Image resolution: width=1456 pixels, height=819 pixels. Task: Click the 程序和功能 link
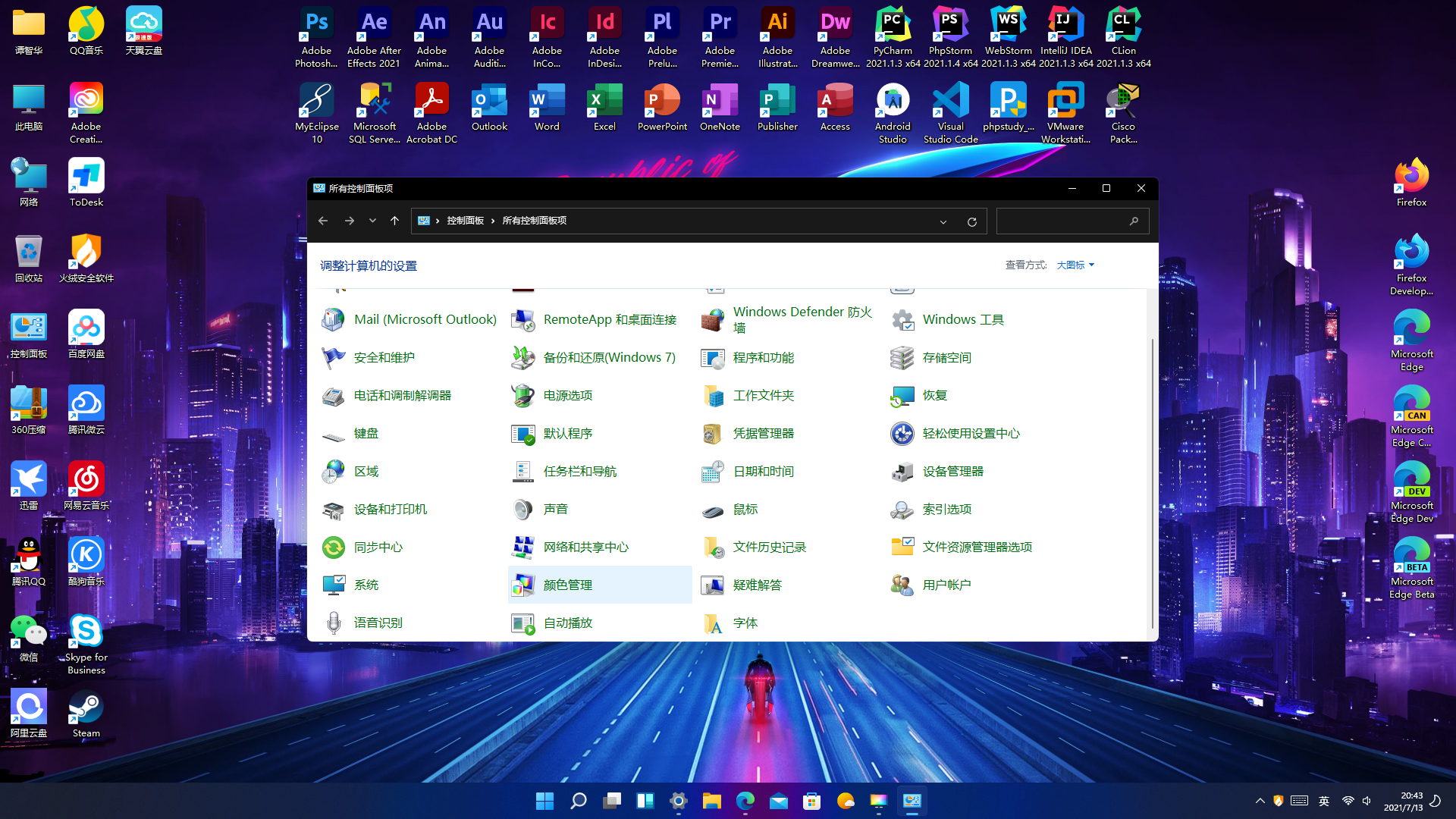763,357
